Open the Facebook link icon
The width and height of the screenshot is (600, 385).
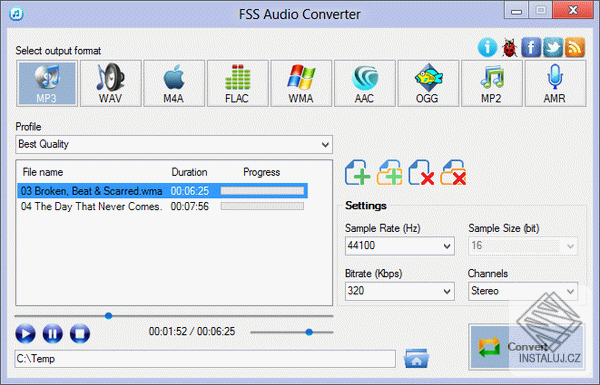pos(531,47)
